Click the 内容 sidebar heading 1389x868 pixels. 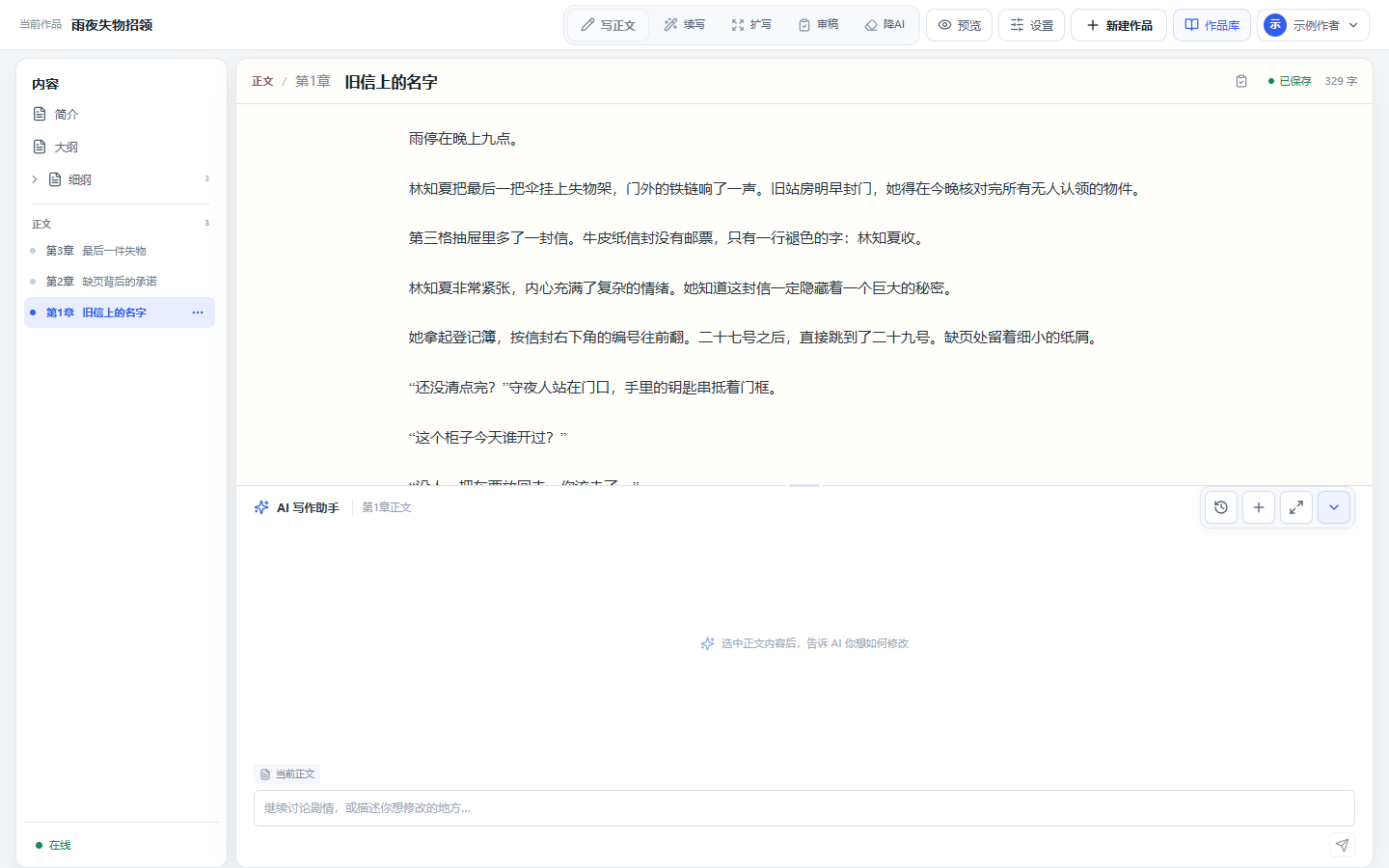[x=45, y=84]
